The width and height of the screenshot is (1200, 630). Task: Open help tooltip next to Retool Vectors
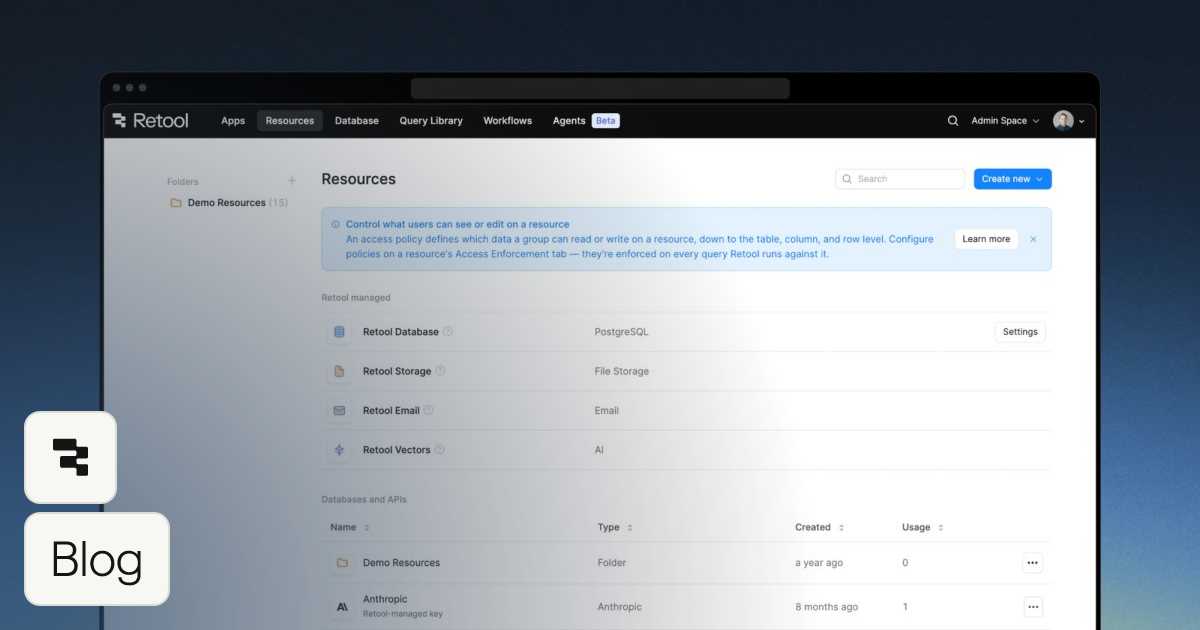coord(439,450)
